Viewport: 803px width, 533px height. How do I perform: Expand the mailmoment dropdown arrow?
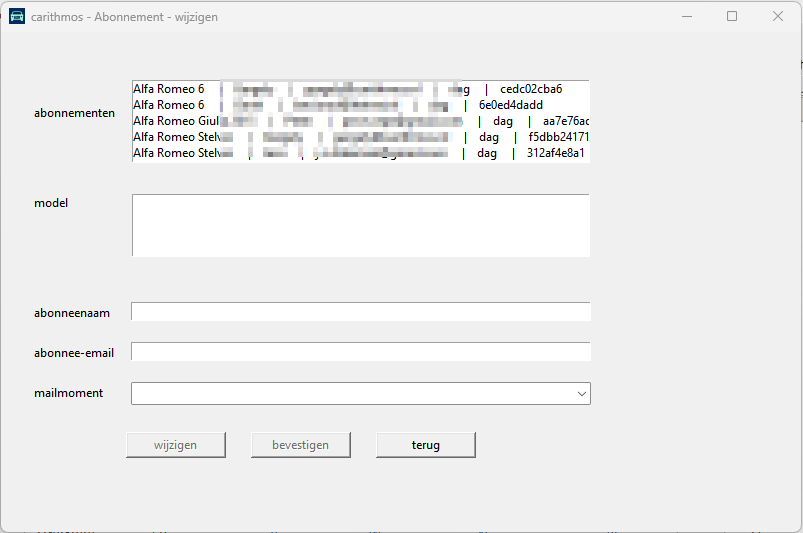(x=581, y=394)
